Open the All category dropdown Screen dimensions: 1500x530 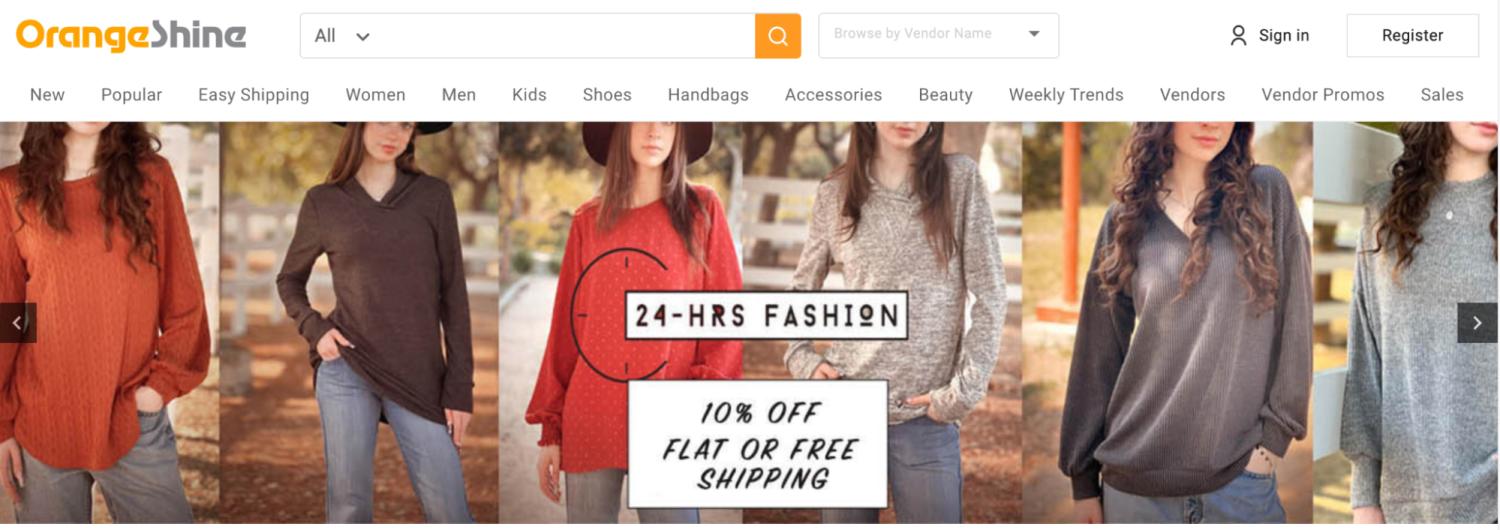[342, 36]
